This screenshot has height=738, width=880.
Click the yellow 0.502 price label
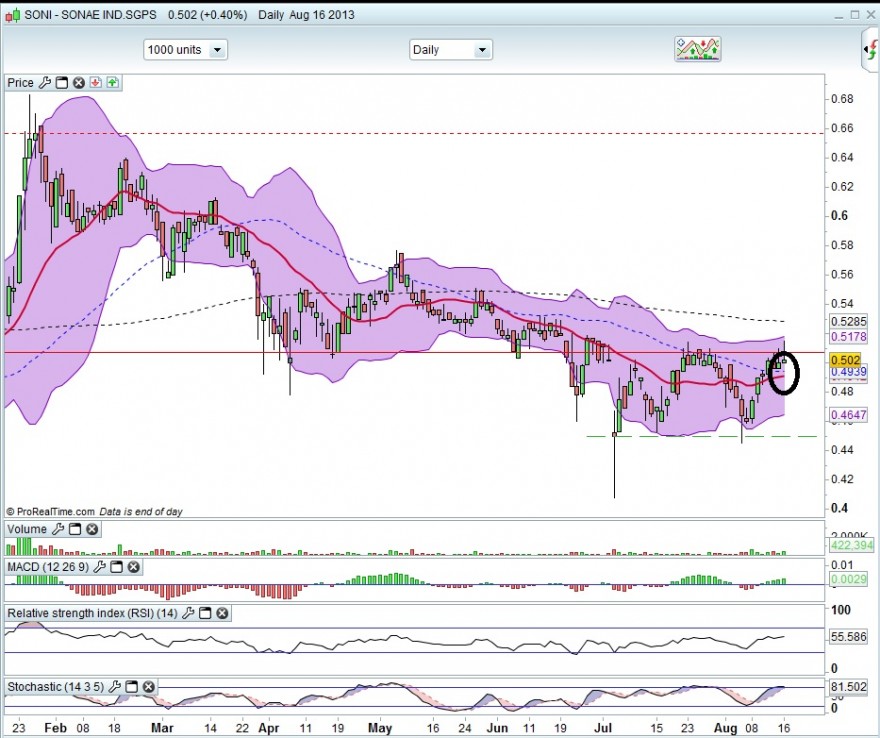point(845,360)
